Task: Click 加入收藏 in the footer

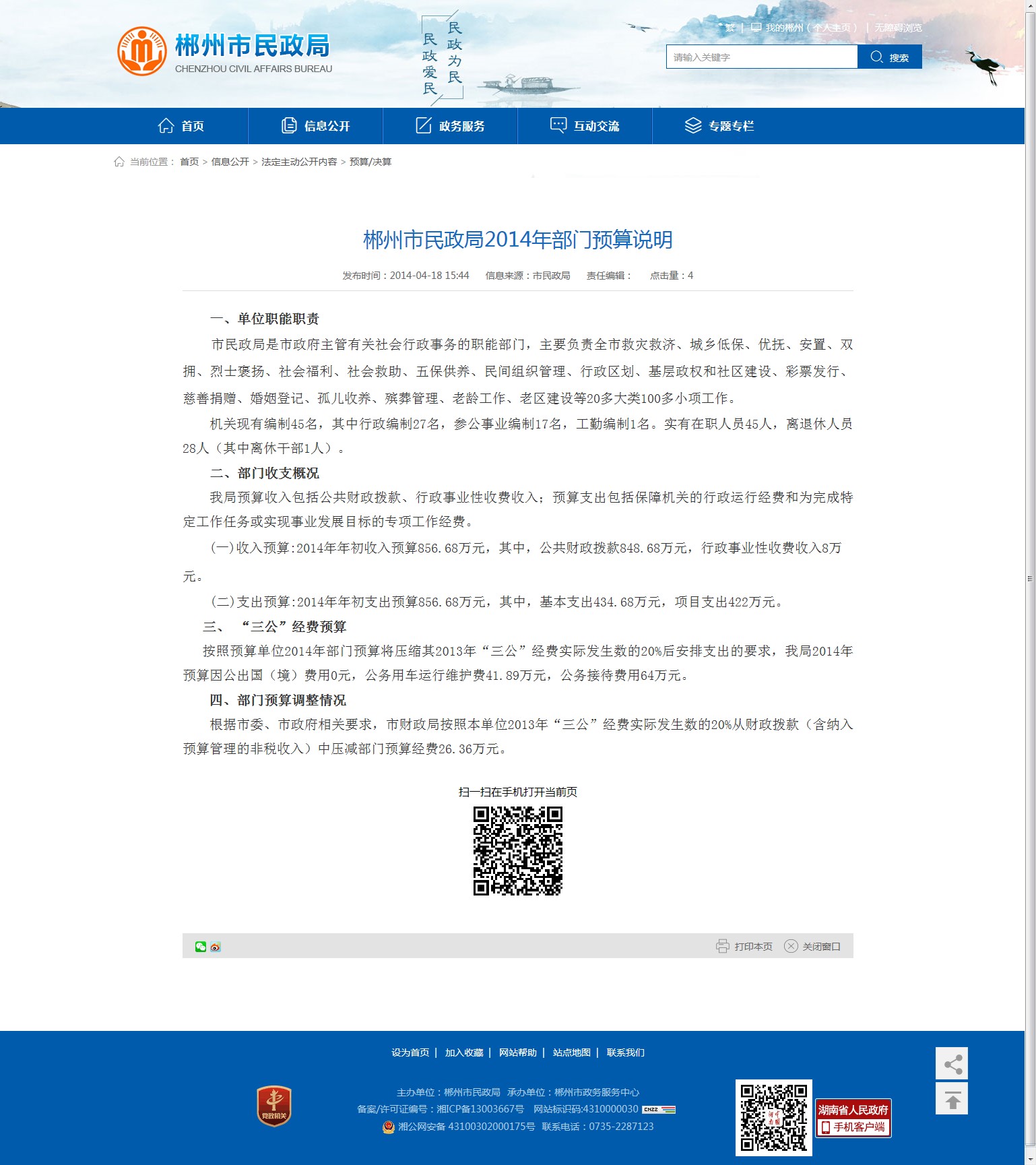Action: point(464,1052)
